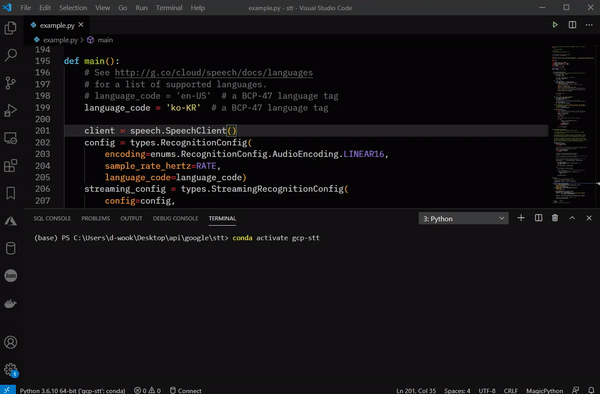This screenshot has width=600, height=394.
Task: Open the Docker view in activity bar
Action: pos(11,303)
